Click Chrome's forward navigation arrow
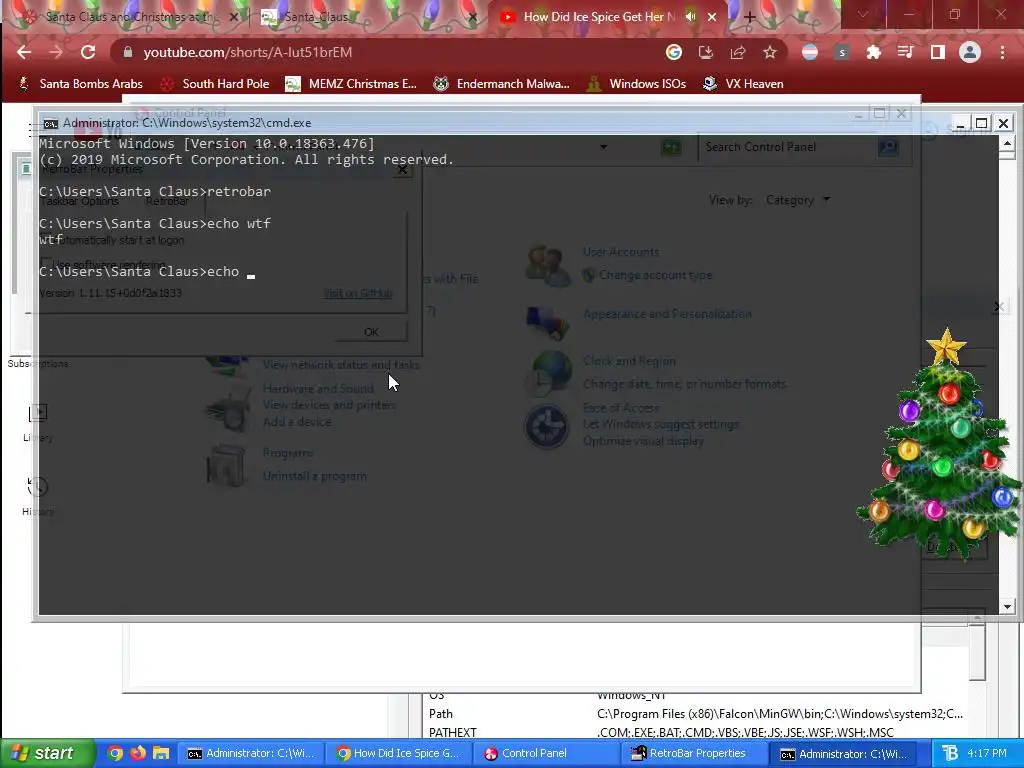 (x=56, y=52)
